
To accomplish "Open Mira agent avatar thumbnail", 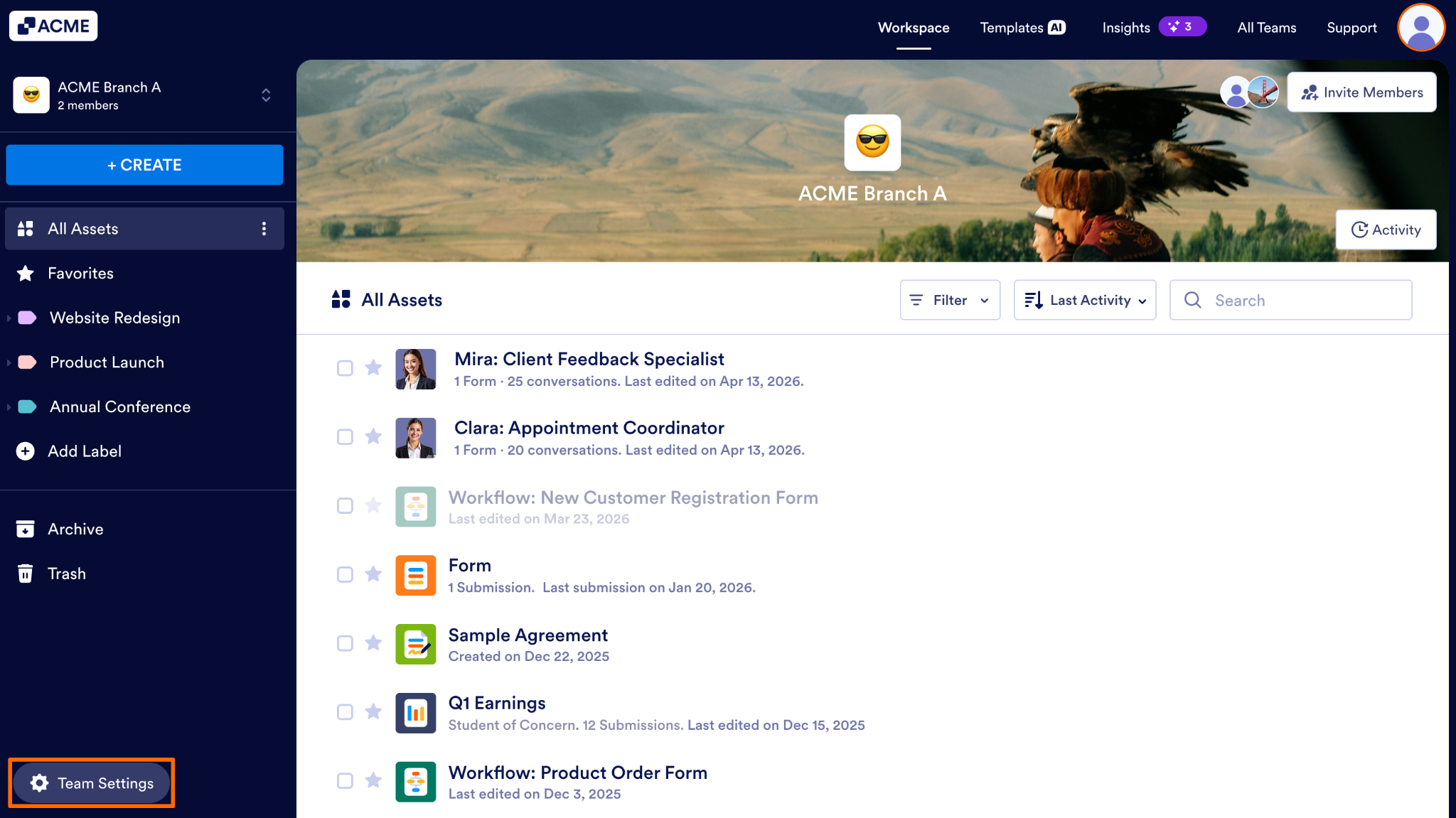I will click(x=416, y=369).
